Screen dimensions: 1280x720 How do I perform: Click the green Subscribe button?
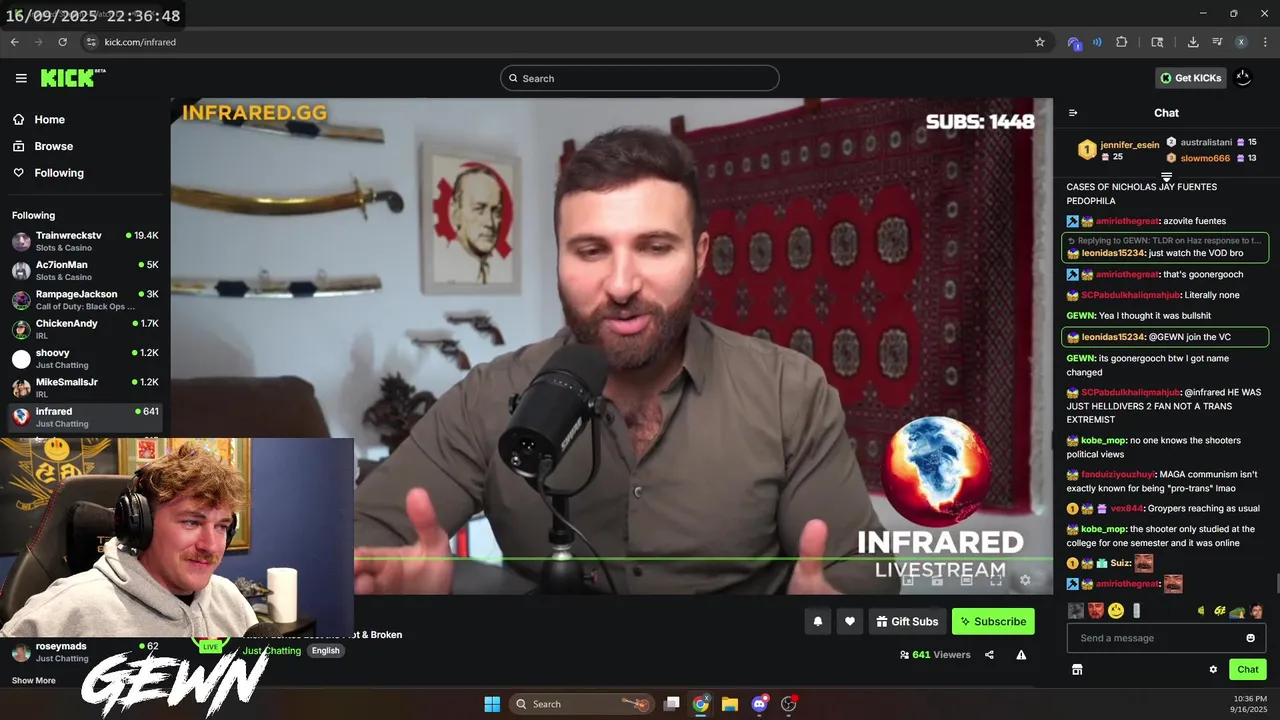pos(993,621)
